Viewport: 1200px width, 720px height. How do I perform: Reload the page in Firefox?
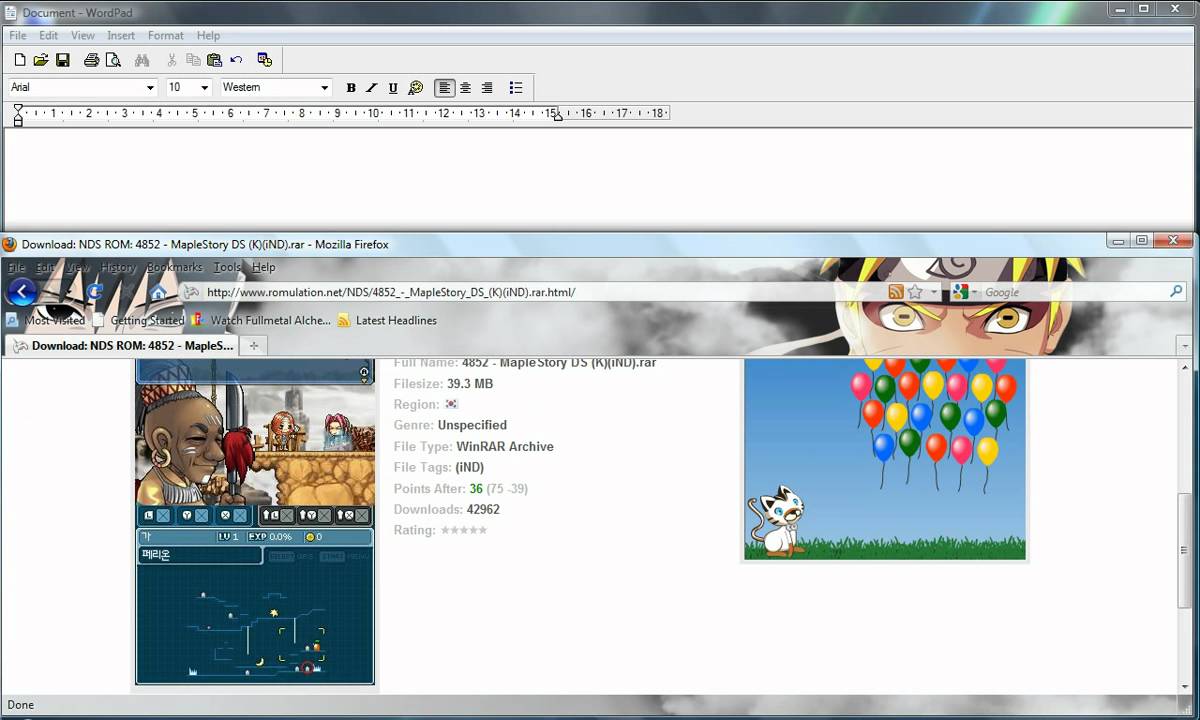[x=95, y=292]
